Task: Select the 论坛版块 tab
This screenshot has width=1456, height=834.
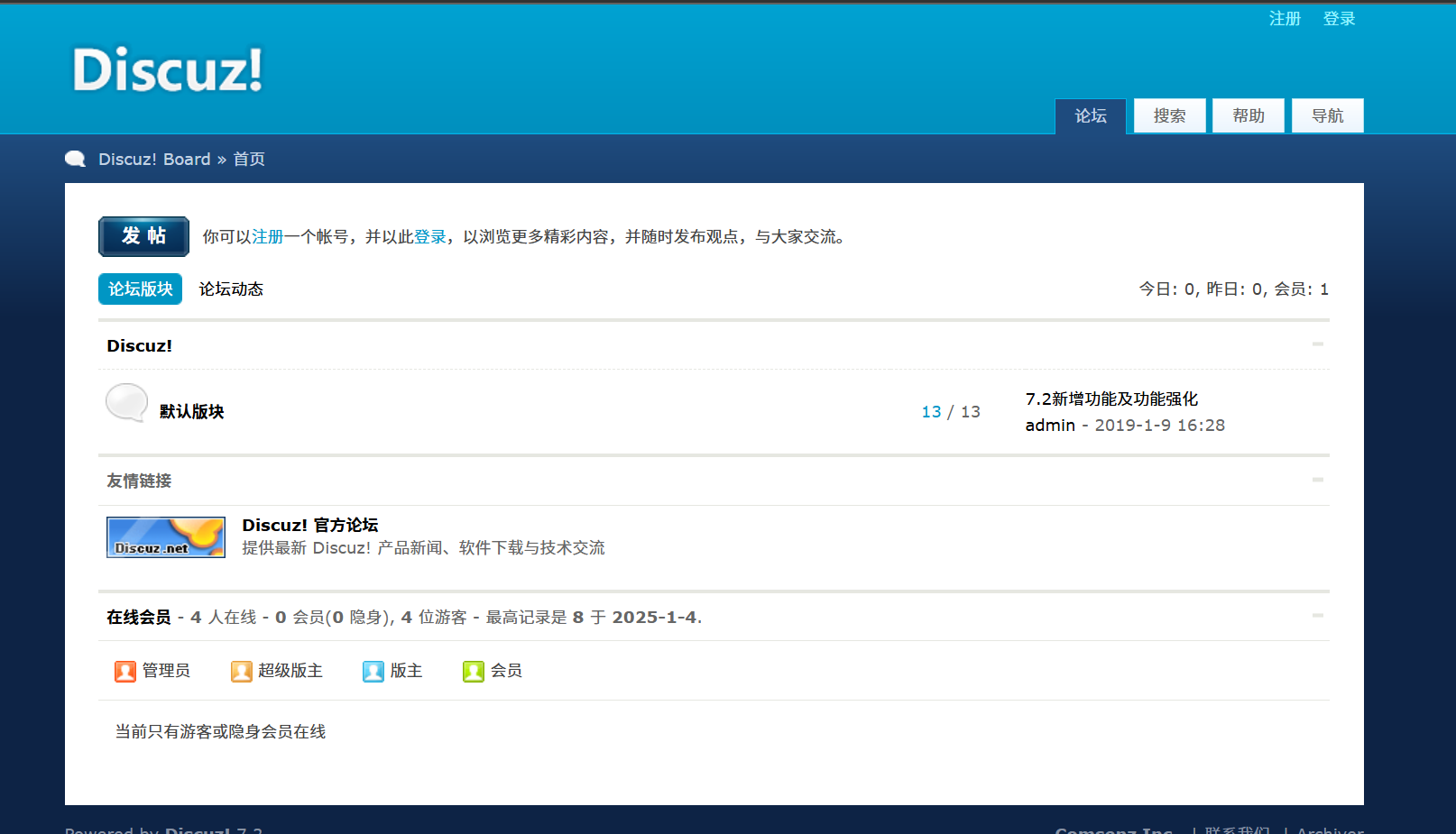Action: (x=140, y=289)
